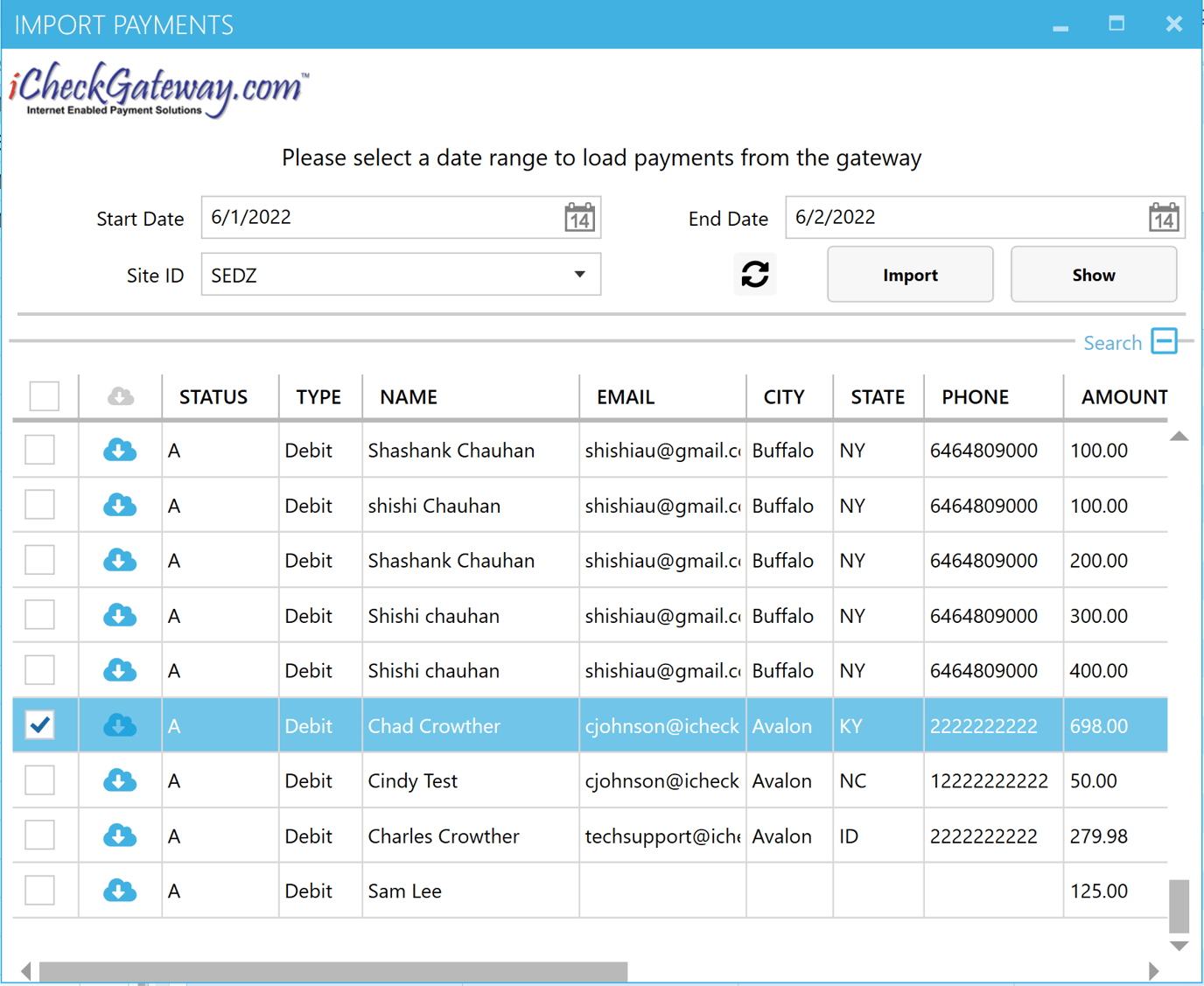The image size is (1204, 986).
Task: Download Chad Crowther's payment record
Action: point(120,725)
